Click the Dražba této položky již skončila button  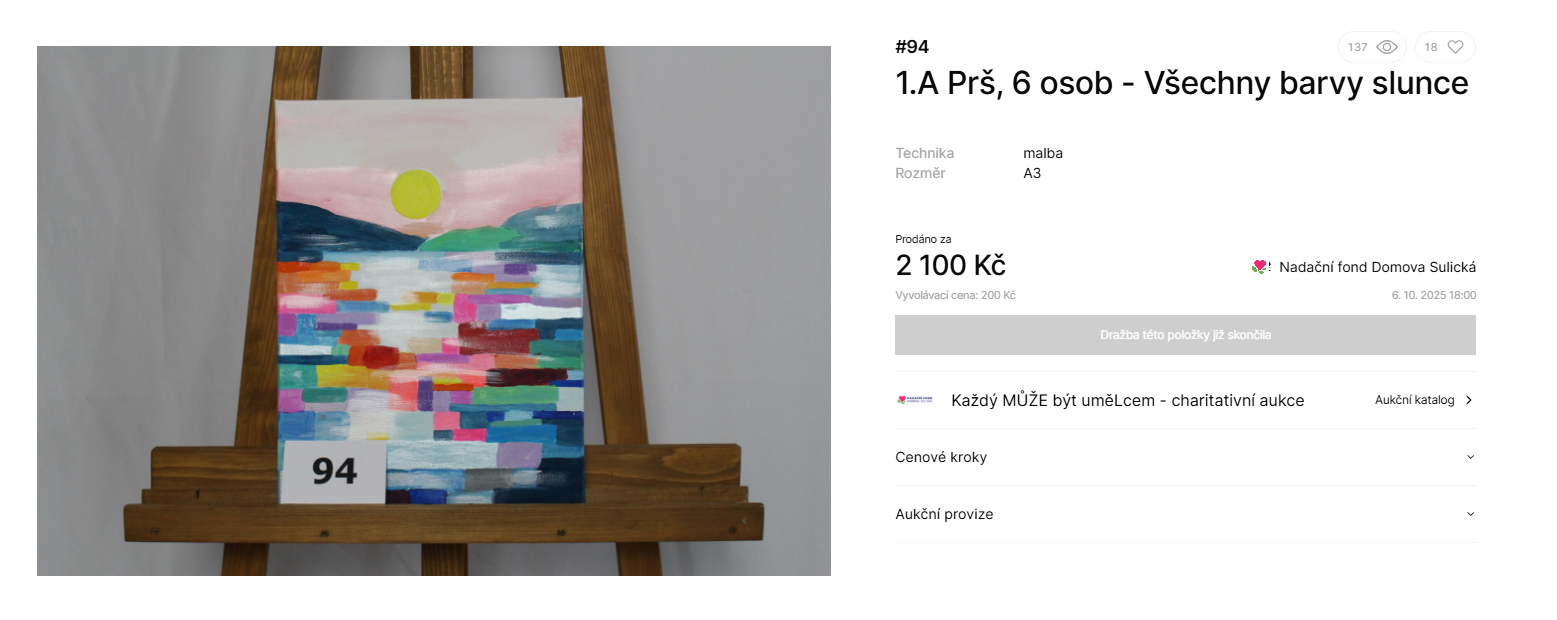pos(1185,335)
